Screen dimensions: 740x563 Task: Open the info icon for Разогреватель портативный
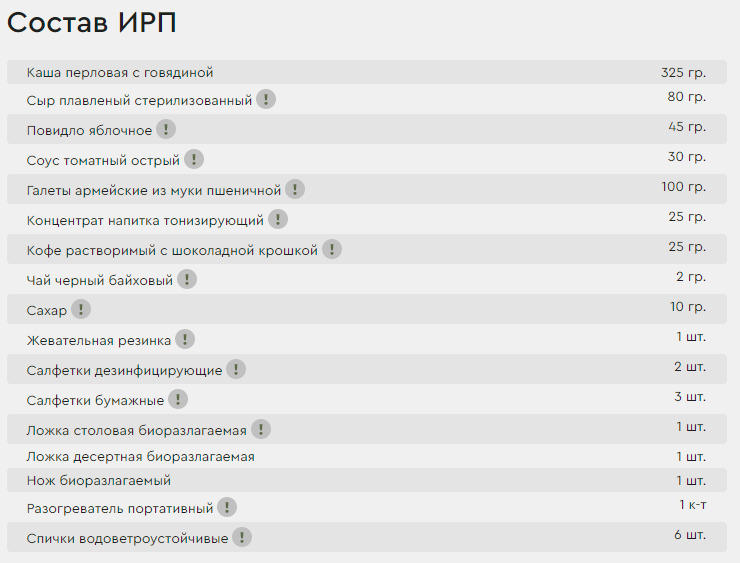coord(227,507)
